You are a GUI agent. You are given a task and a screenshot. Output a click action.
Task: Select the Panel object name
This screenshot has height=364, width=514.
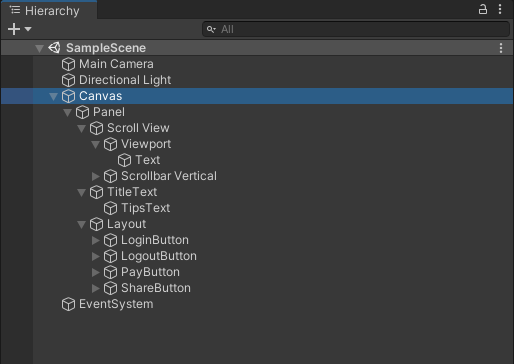point(109,112)
